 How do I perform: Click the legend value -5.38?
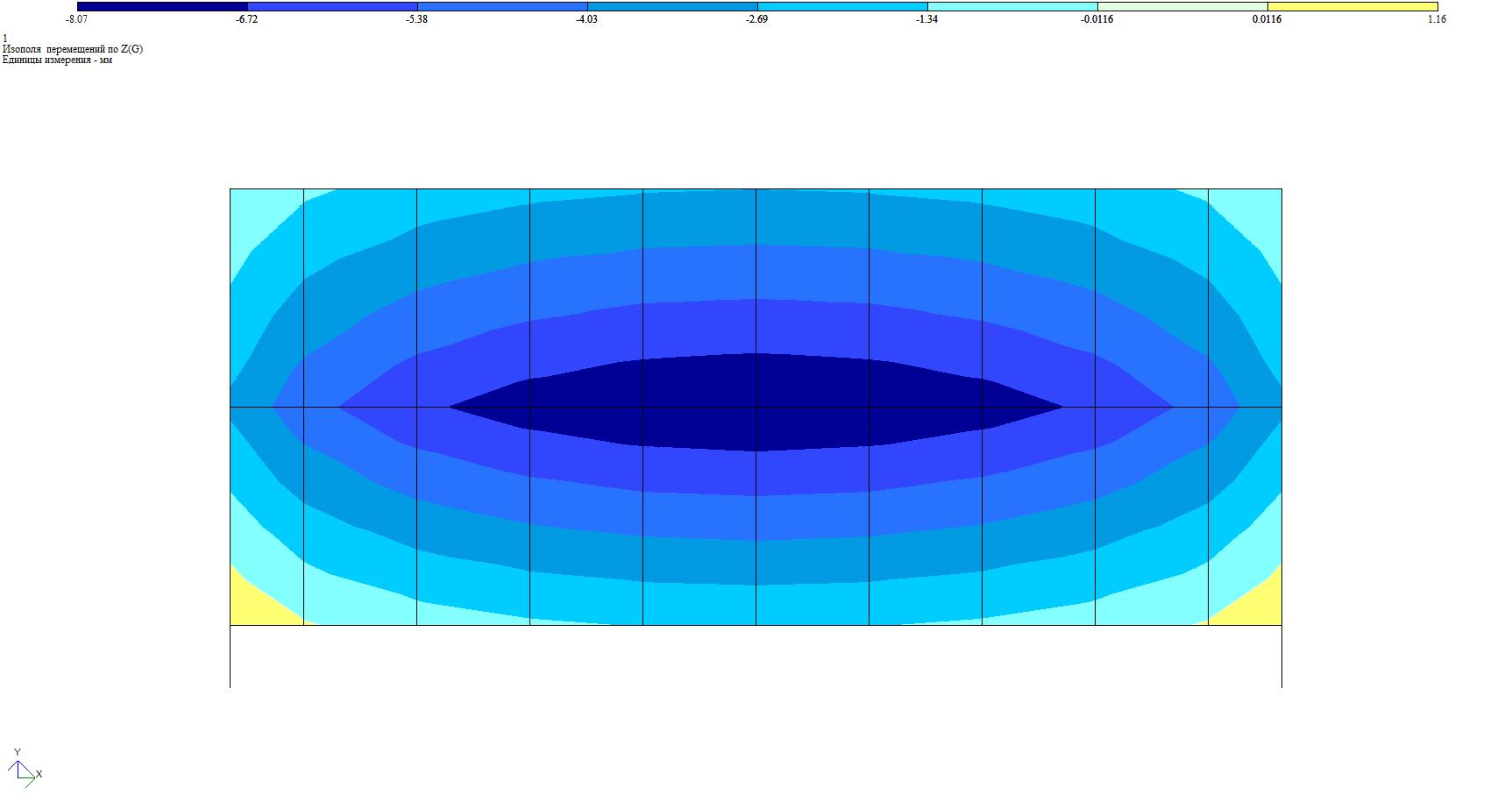click(417, 19)
